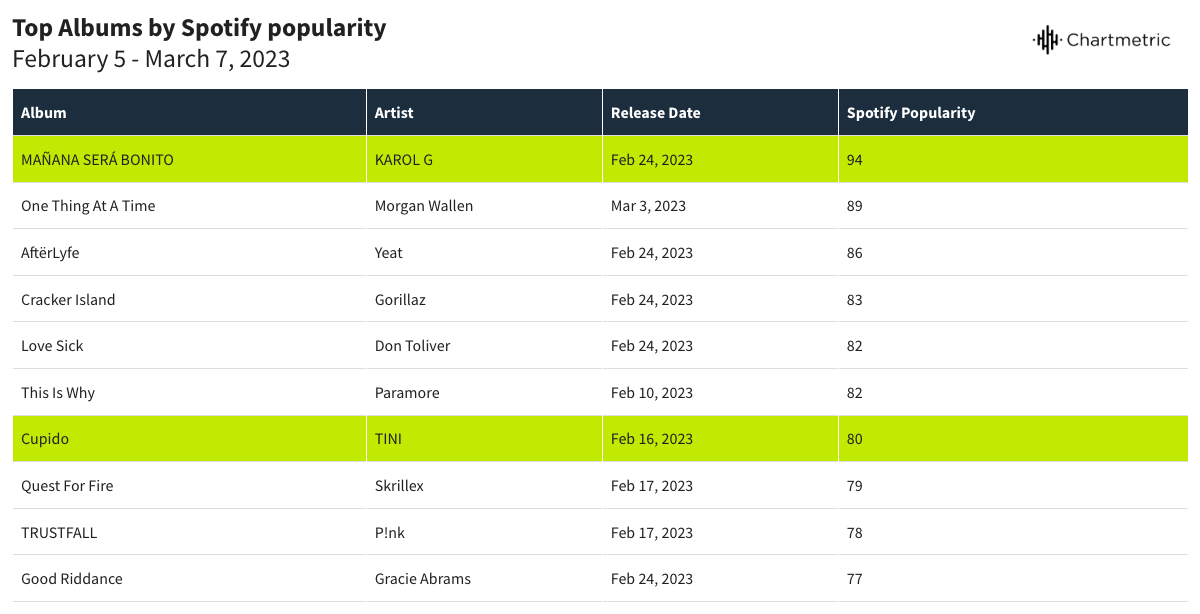Click the KAROL G artist cell
This screenshot has width=1200, height=614.
(404, 160)
